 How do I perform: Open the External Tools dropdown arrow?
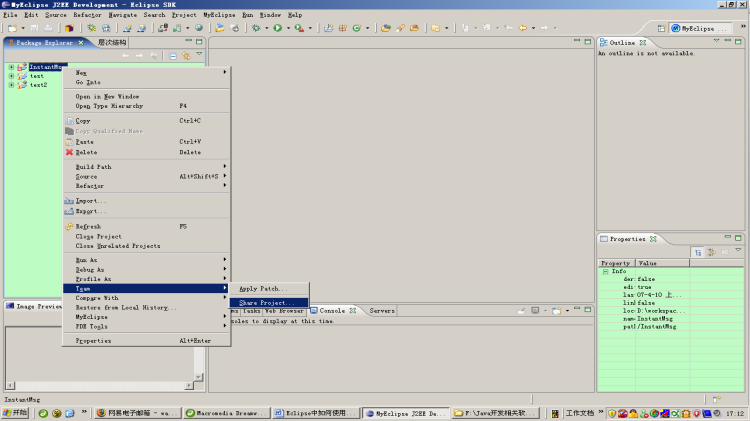(310, 28)
